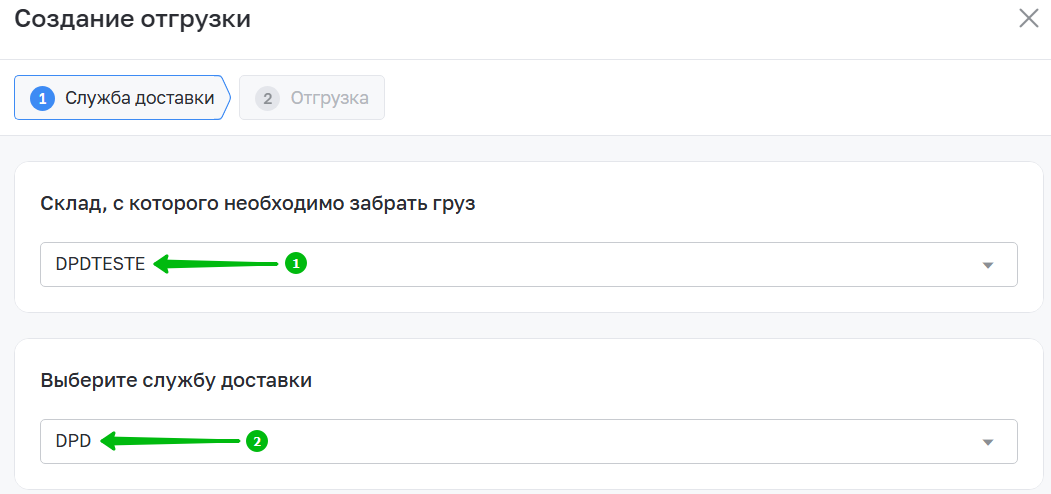Click the Склад, с которого необходимо забрать груз label
Screen dimensions: 1051x494
click(x=258, y=204)
